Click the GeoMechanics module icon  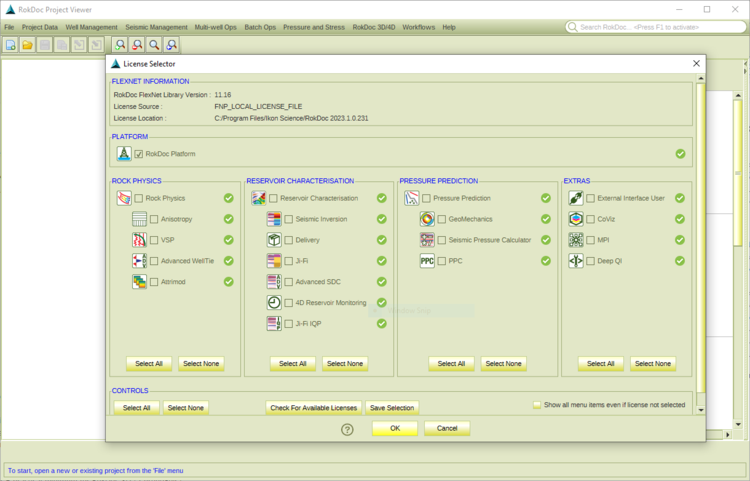(427, 219)
